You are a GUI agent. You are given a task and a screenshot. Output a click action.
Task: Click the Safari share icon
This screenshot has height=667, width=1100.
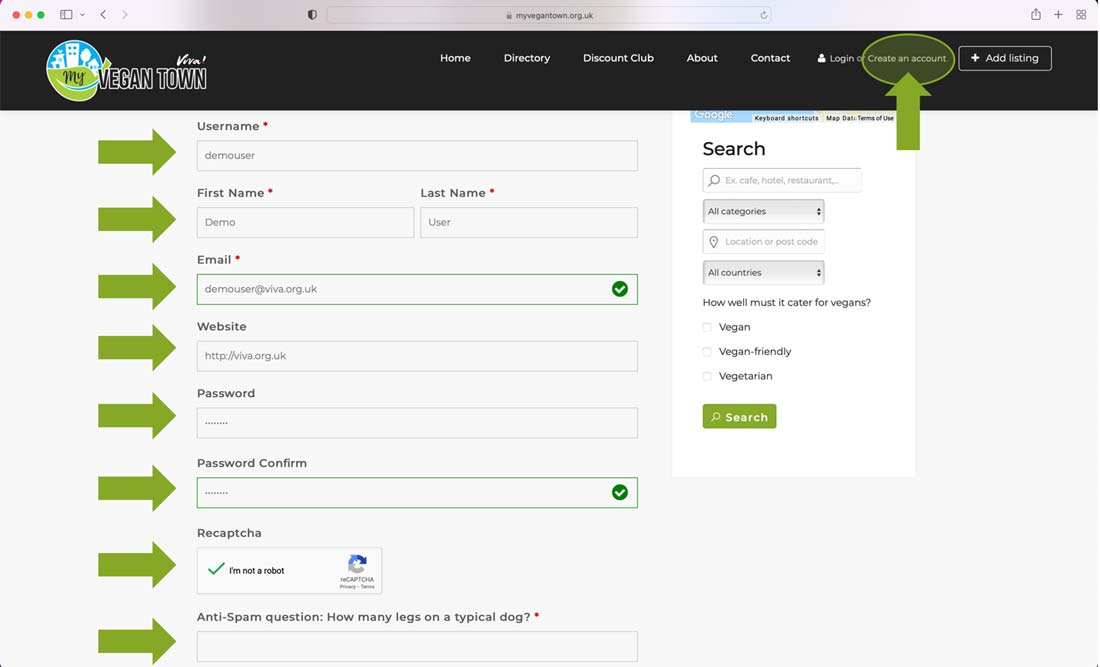1035,15
